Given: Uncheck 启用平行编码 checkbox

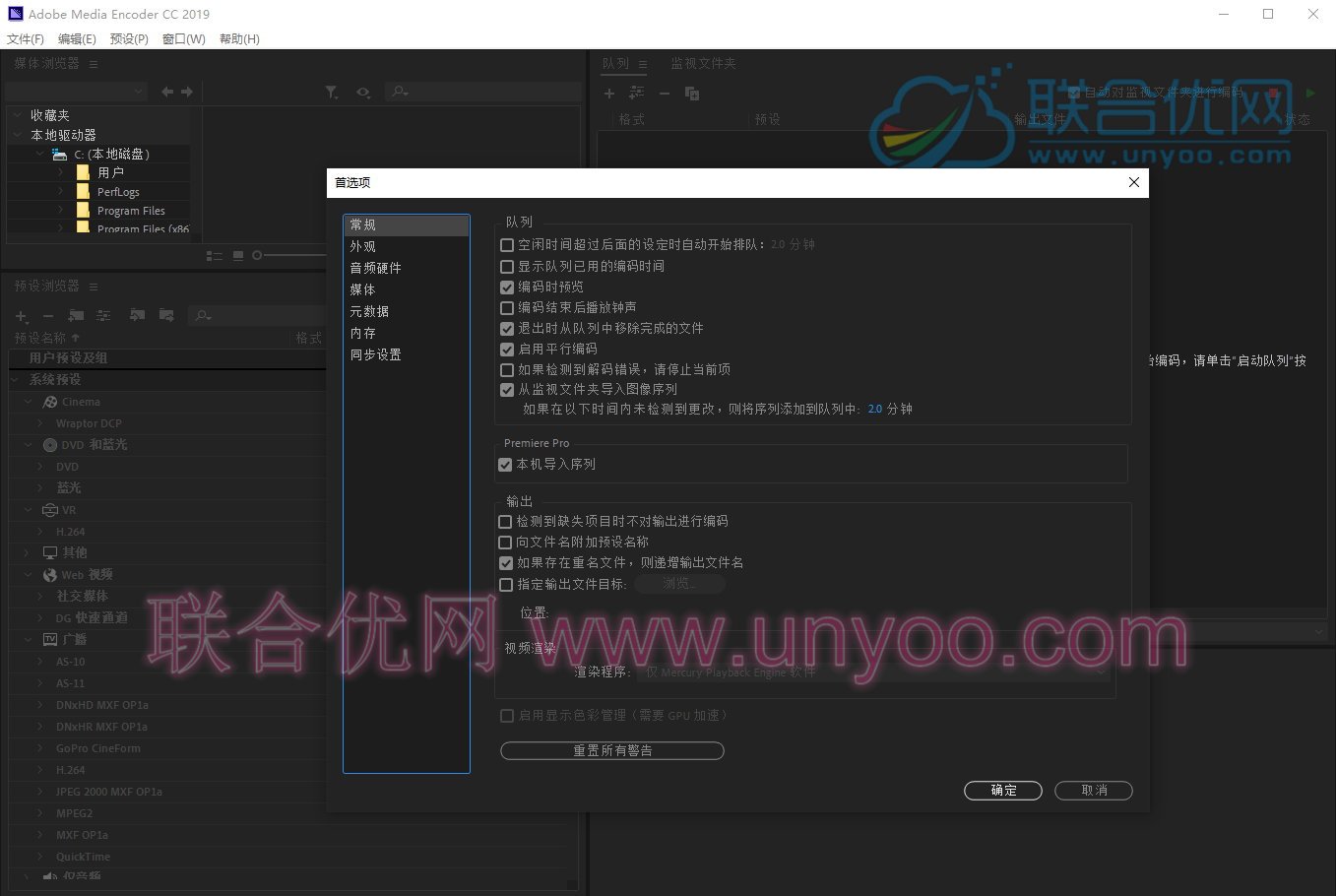Looking at the screenshot, I should click(x=507, y=350).
